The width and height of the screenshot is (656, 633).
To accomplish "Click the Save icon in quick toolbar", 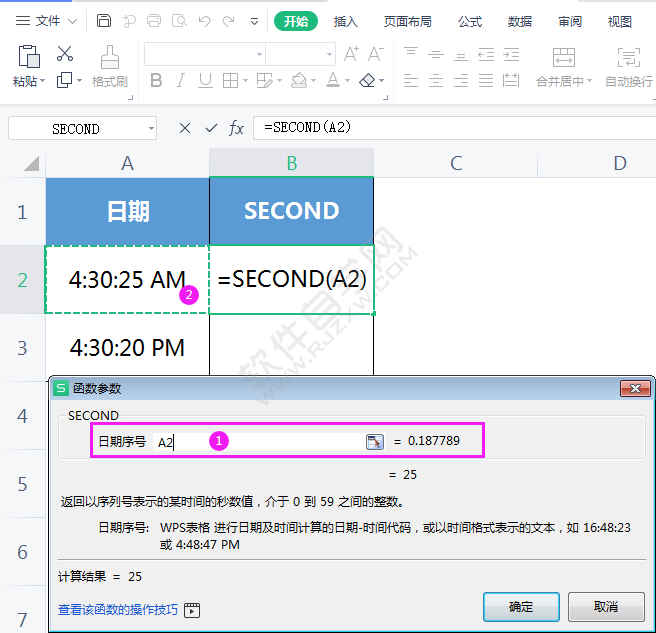I will pos(104,21).
